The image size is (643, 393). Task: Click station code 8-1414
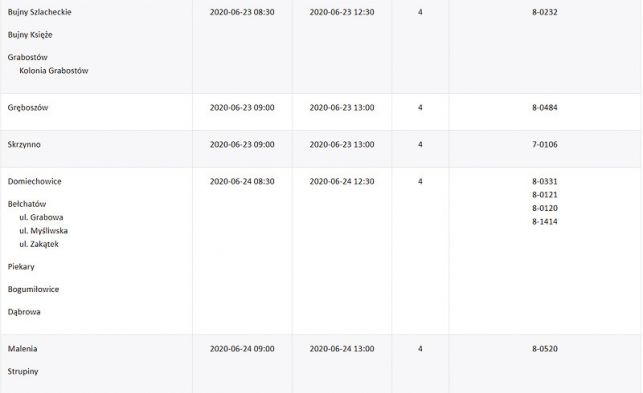545,222
